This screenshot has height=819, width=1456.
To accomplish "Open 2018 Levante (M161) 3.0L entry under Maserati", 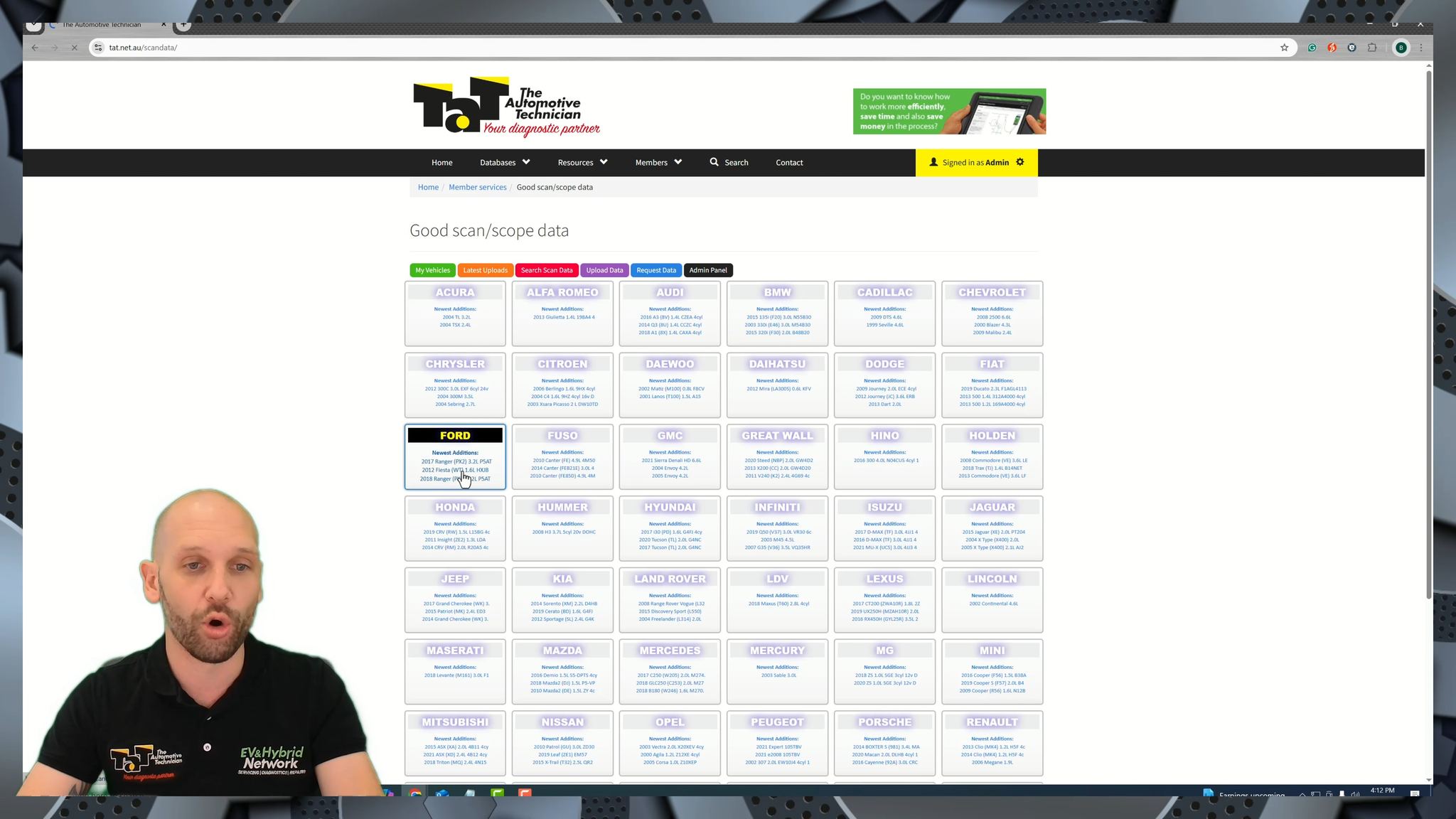I will coord(456,675).
